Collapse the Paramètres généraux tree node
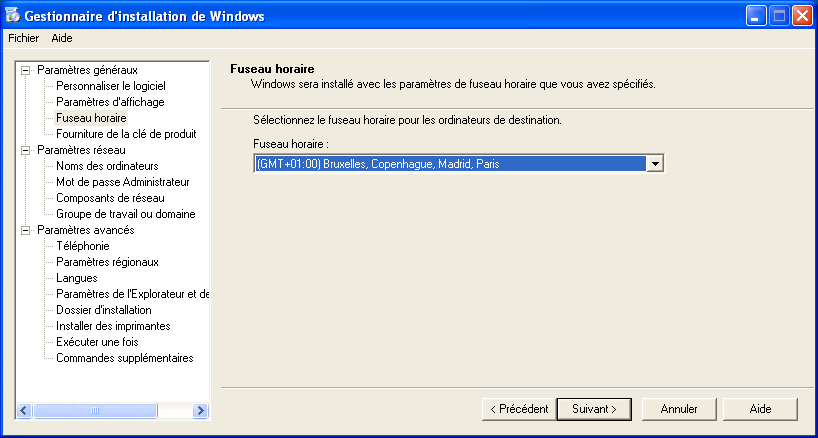This screenshot has height=438, width=818. (x=25, y=70)
